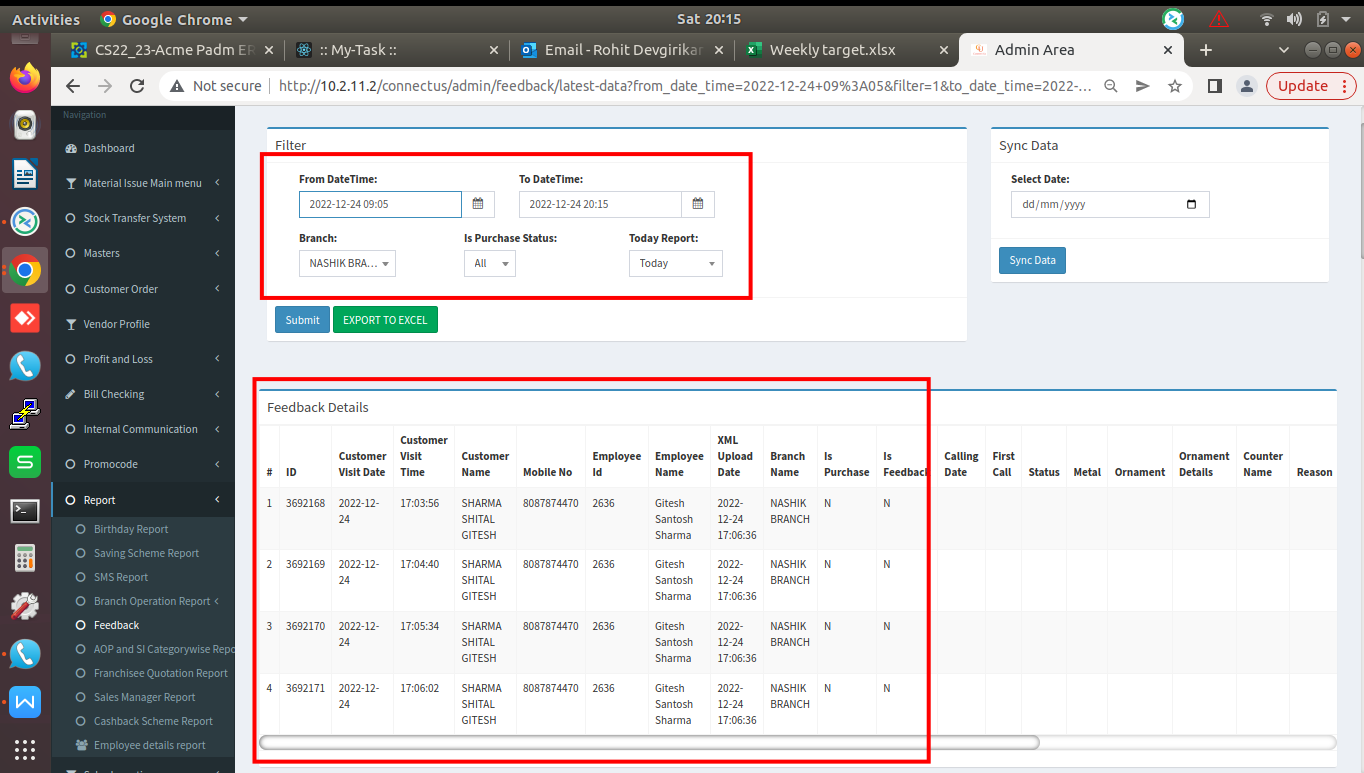Image resolution: width=1364 pixels, height=773 pixels.
Task: Click the Sync Data button
Action: click(1032, 260)
